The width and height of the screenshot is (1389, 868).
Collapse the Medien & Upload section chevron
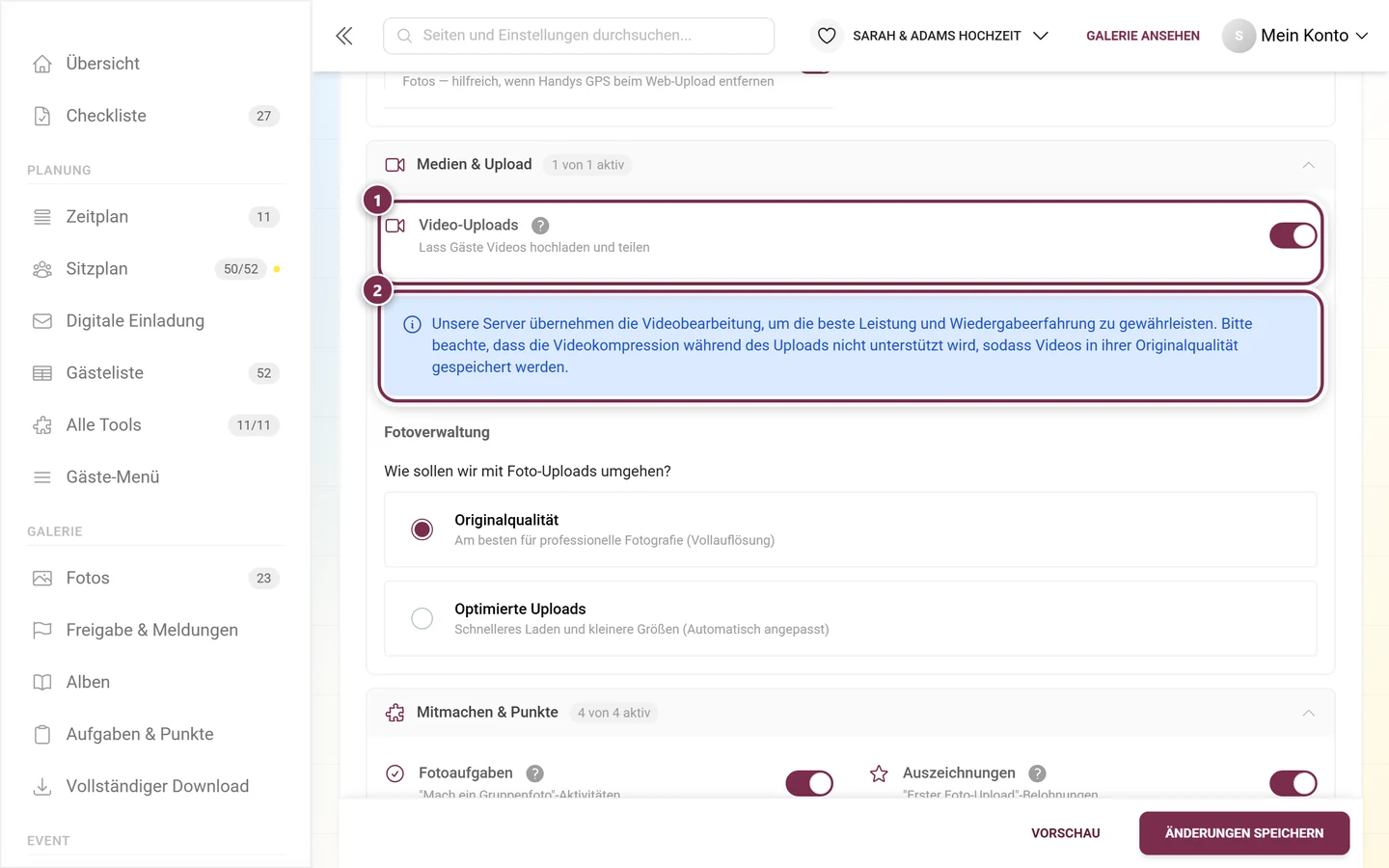[x=1309, y=165]
